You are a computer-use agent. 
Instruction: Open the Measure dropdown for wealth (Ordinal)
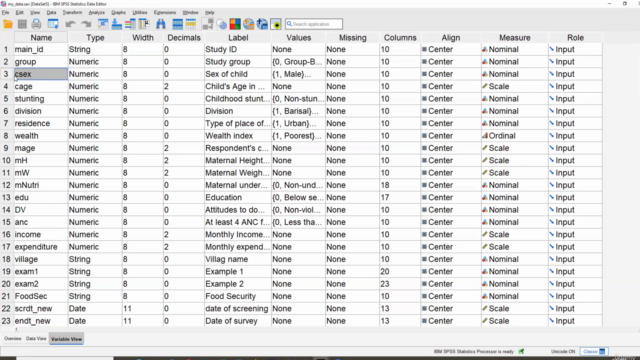515,136
